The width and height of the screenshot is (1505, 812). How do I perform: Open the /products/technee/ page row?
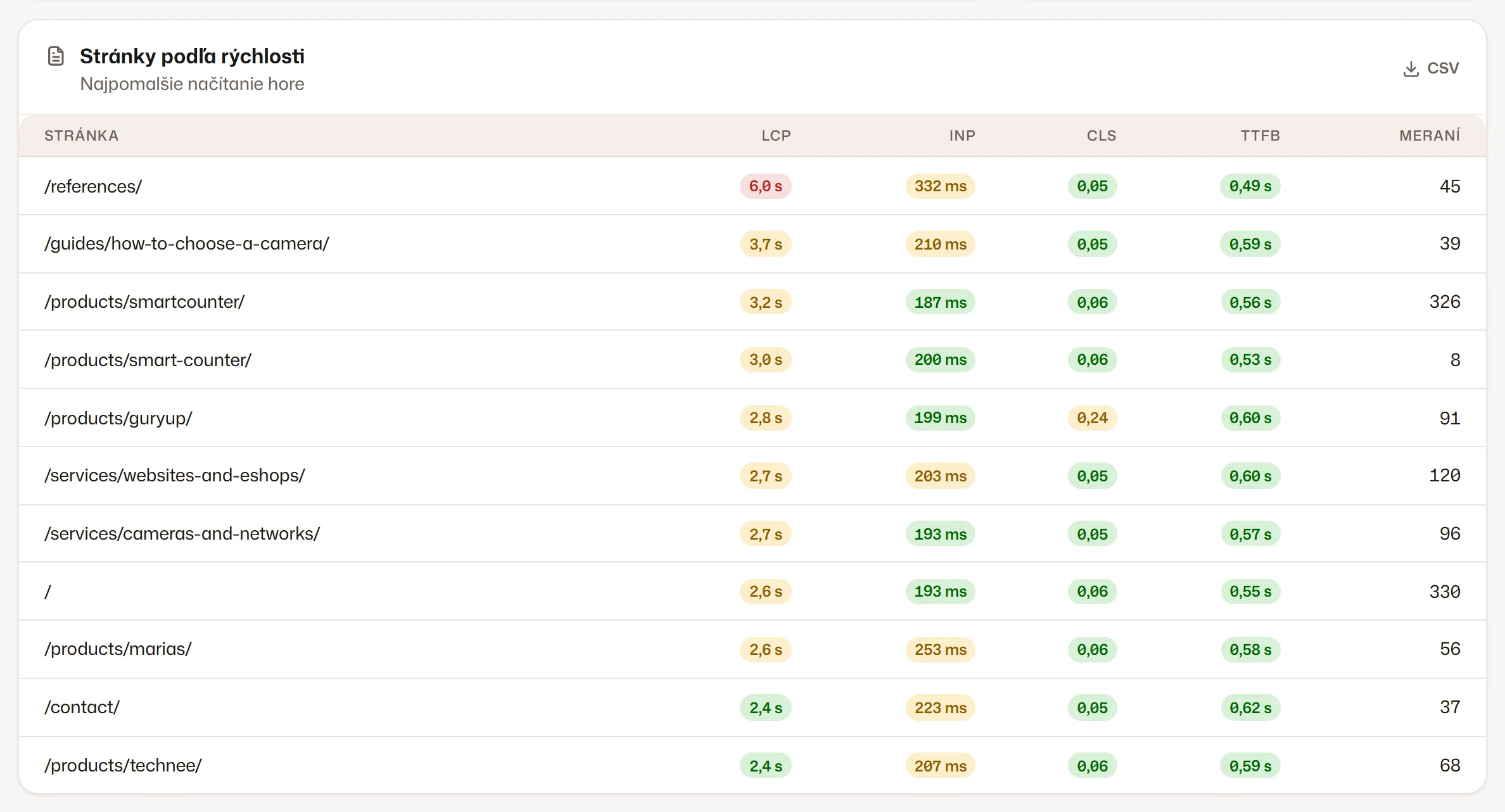point(752,765)
